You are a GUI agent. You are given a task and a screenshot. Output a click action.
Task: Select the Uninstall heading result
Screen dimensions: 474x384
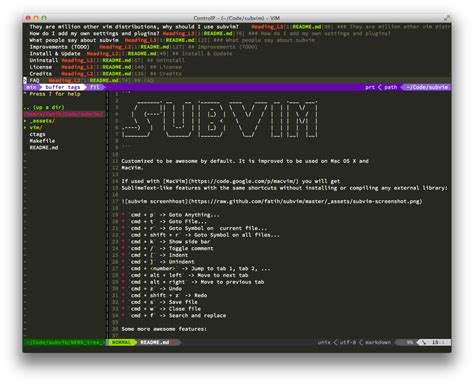[x=237, y=60]
